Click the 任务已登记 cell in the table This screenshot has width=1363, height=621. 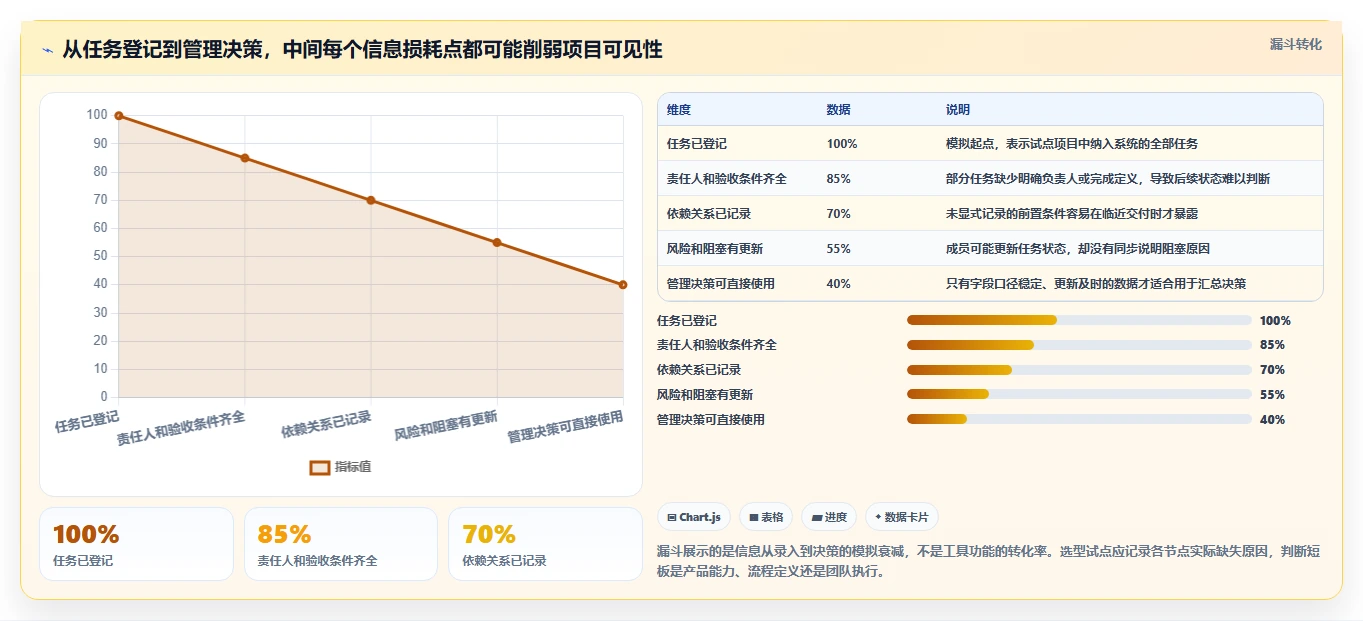[x=697, y=144]
